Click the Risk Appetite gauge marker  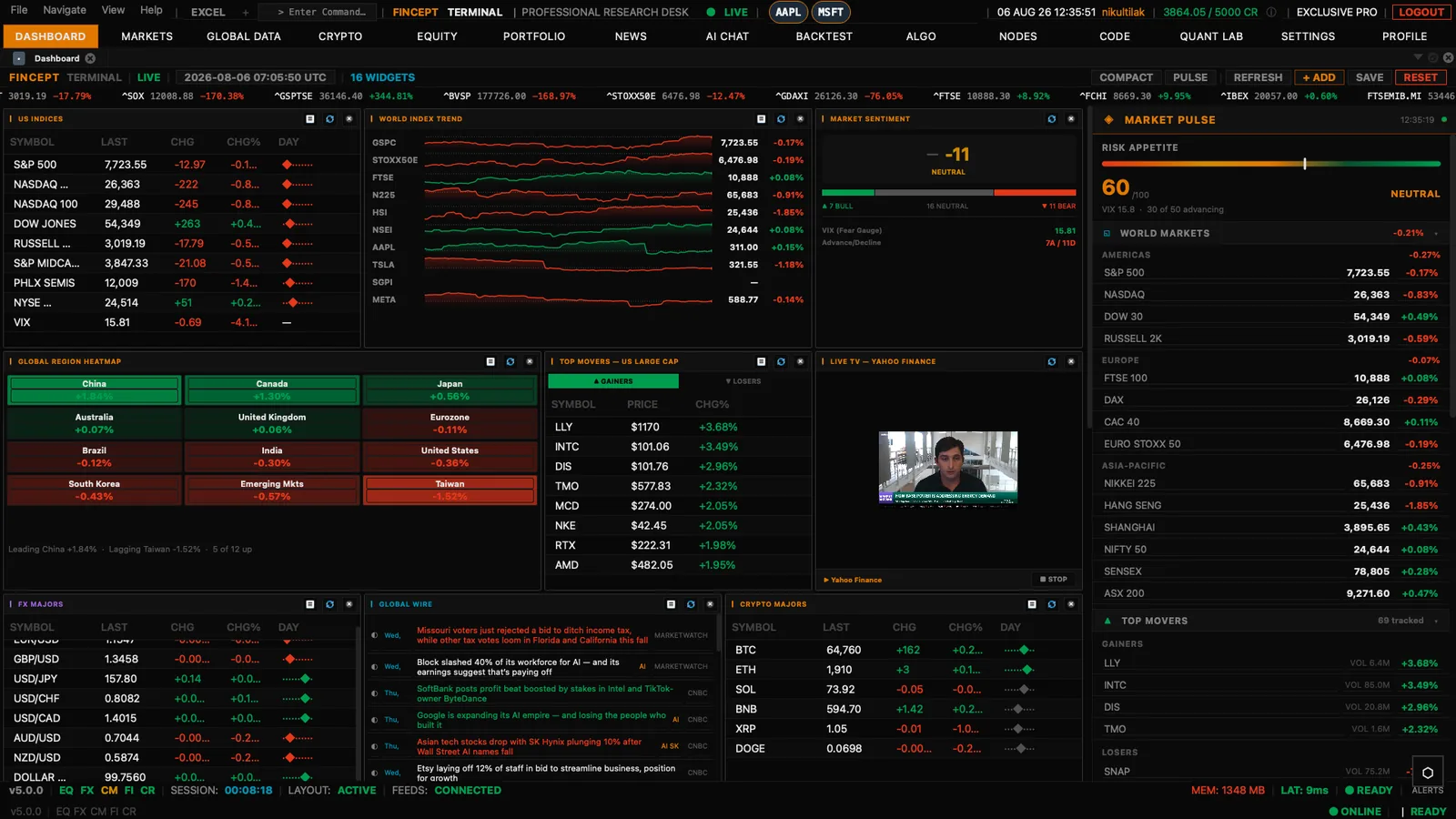(x=1304, y=164)
